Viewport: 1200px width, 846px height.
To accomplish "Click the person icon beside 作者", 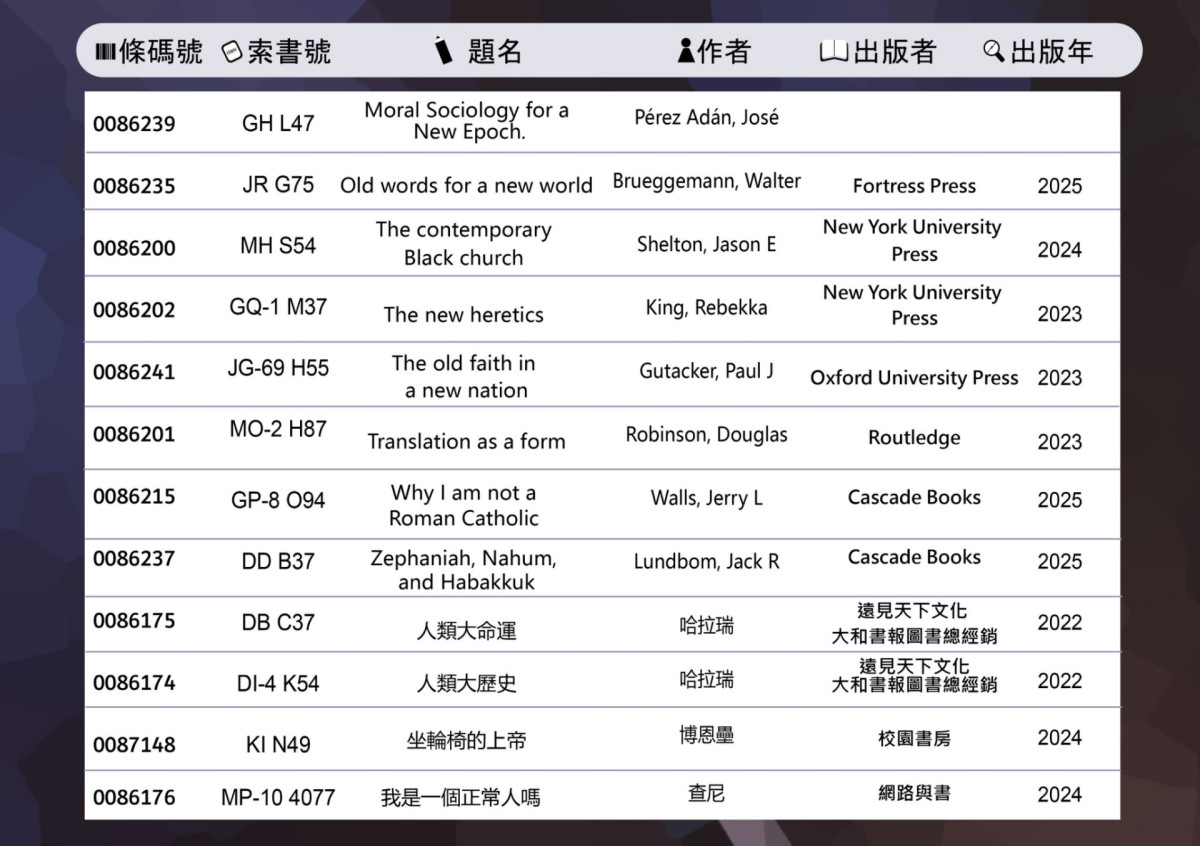I will pos(685,51).
